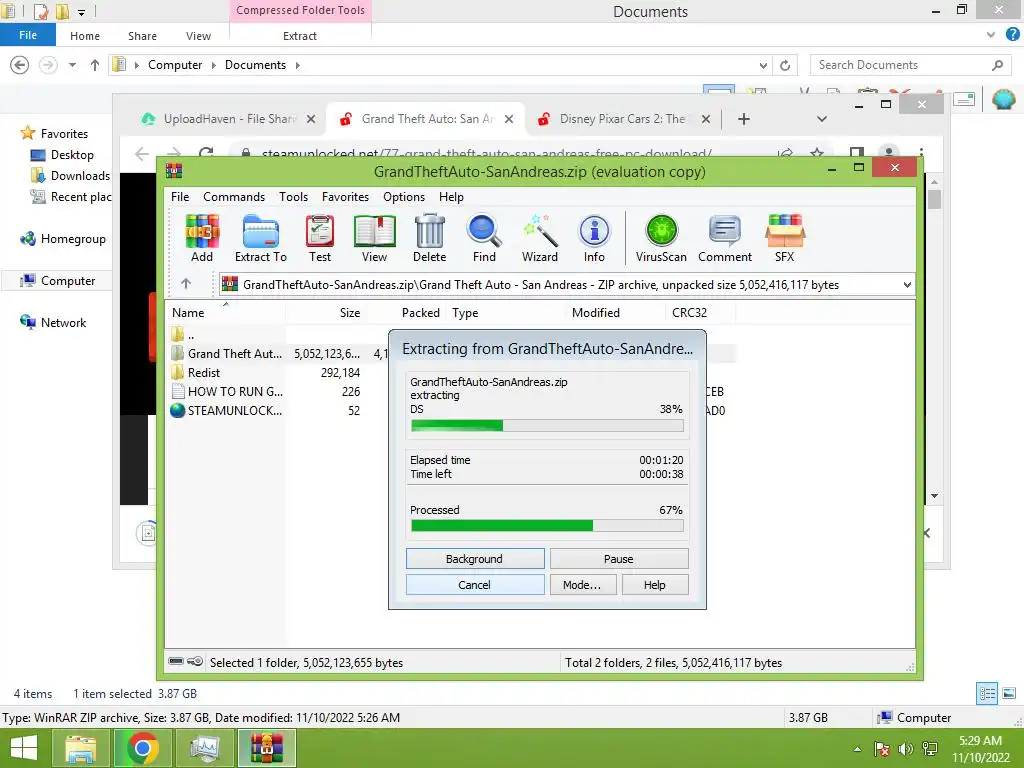This screenshot has height=768, width=1024.
Task: Run the VirusScan icon
Action: tap(661, 238)
